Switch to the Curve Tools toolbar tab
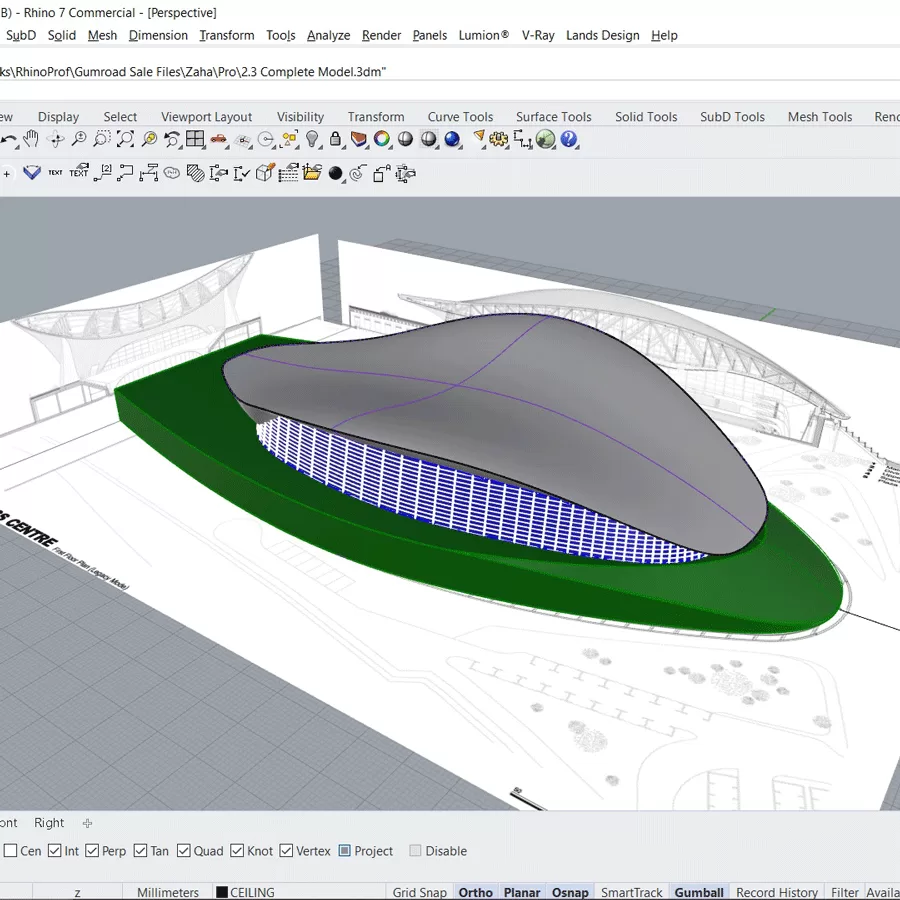The width and height of the screenshot is (900, 900). tap(460, 117)
